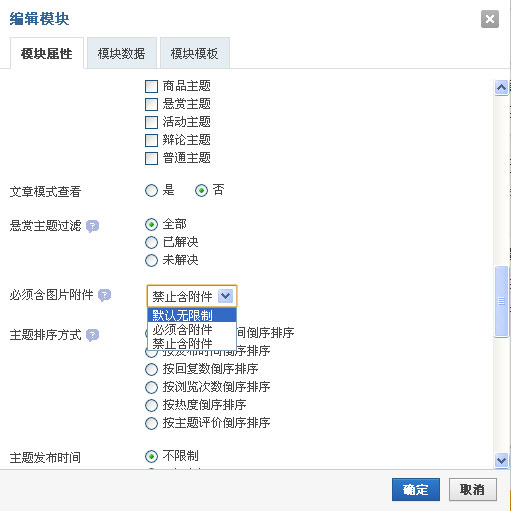
Task: Tick the 普通主题 checkbox
Action: pos(151,158)
